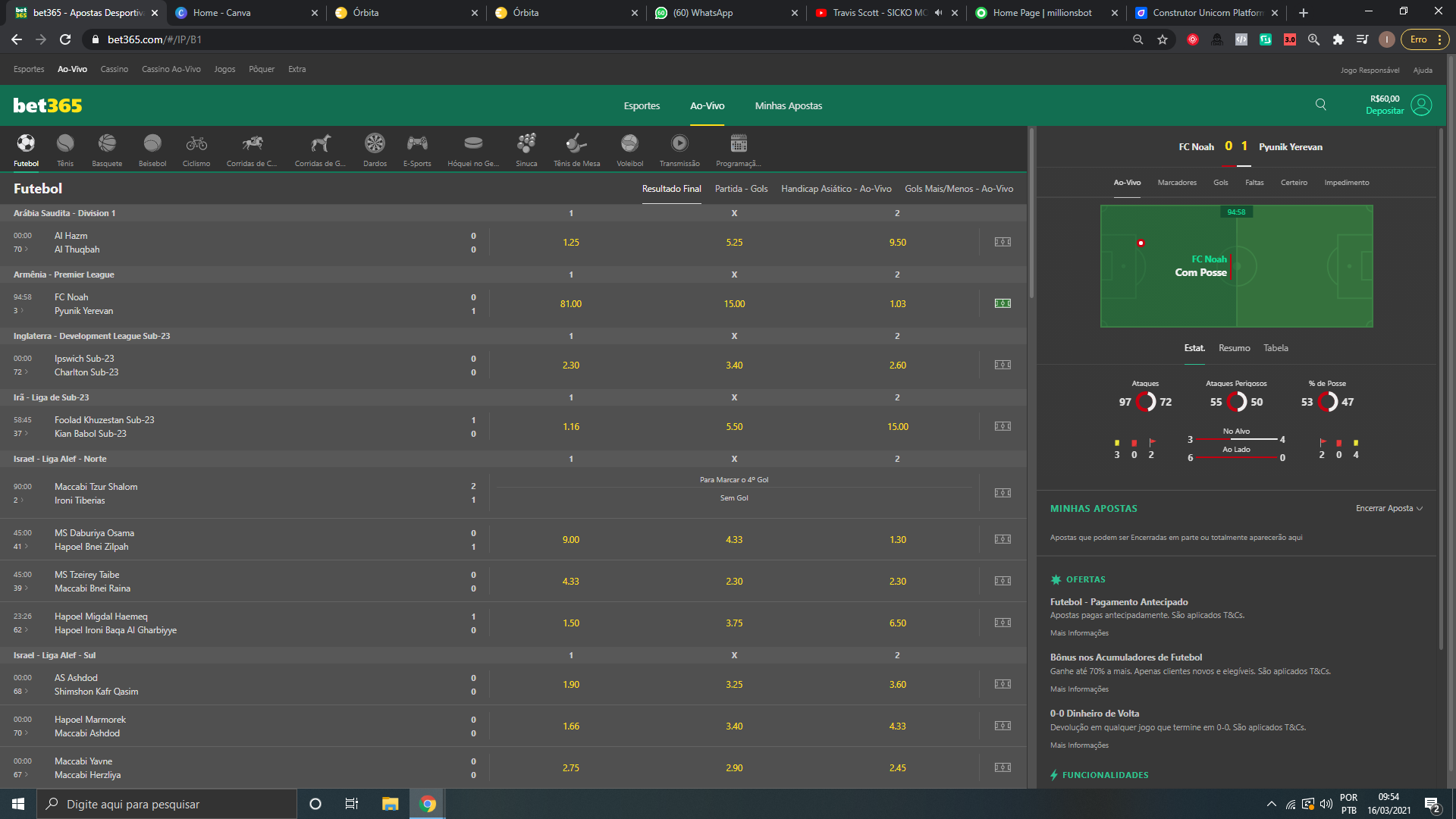Select the Basquete sport icon
Viewport: 1456px width, 819px height.
(x=107, y=143)
